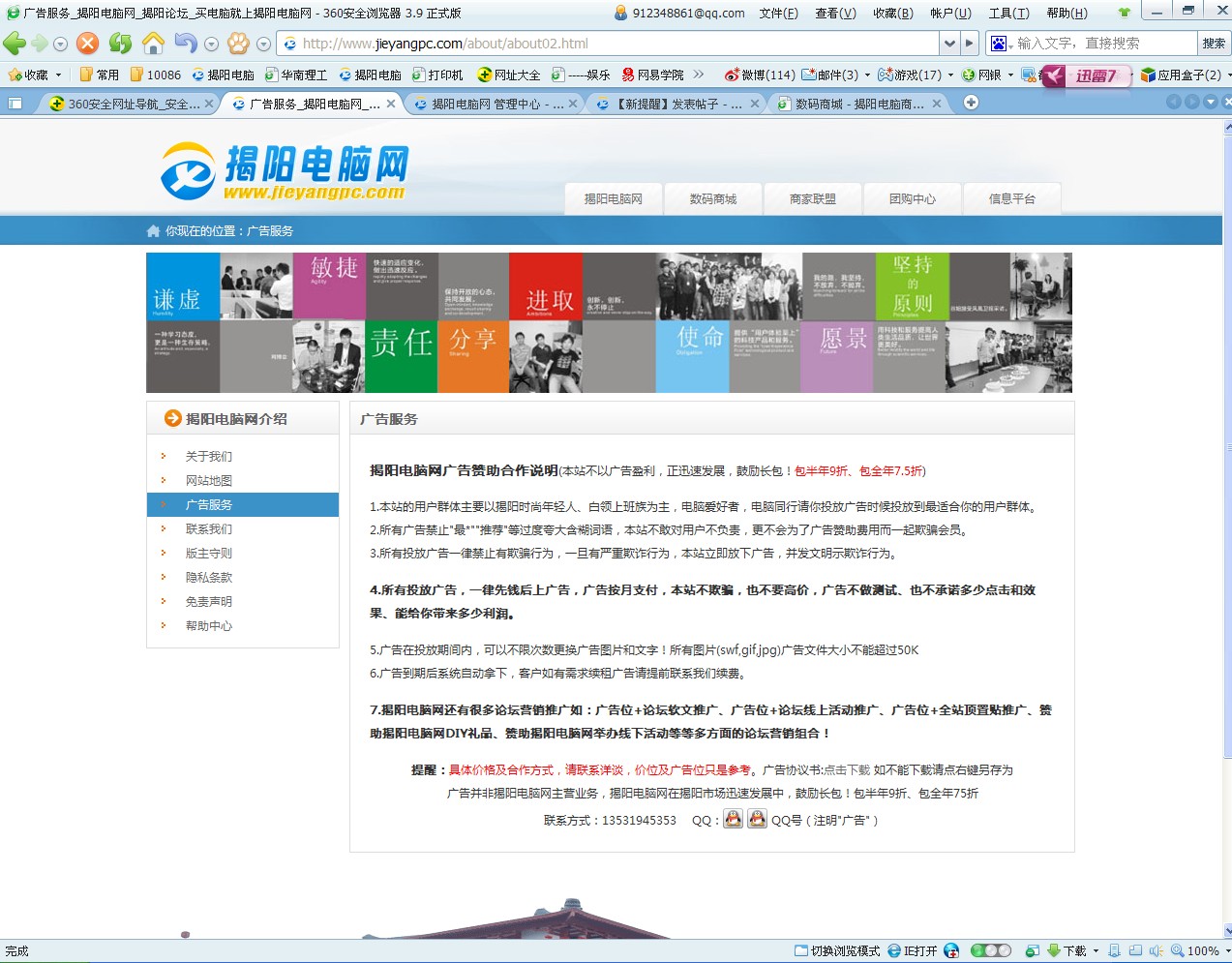Open the 信息平台 site navigation tab
The height and width of the screenshot is (963, 1232).
coord(1012,198)
